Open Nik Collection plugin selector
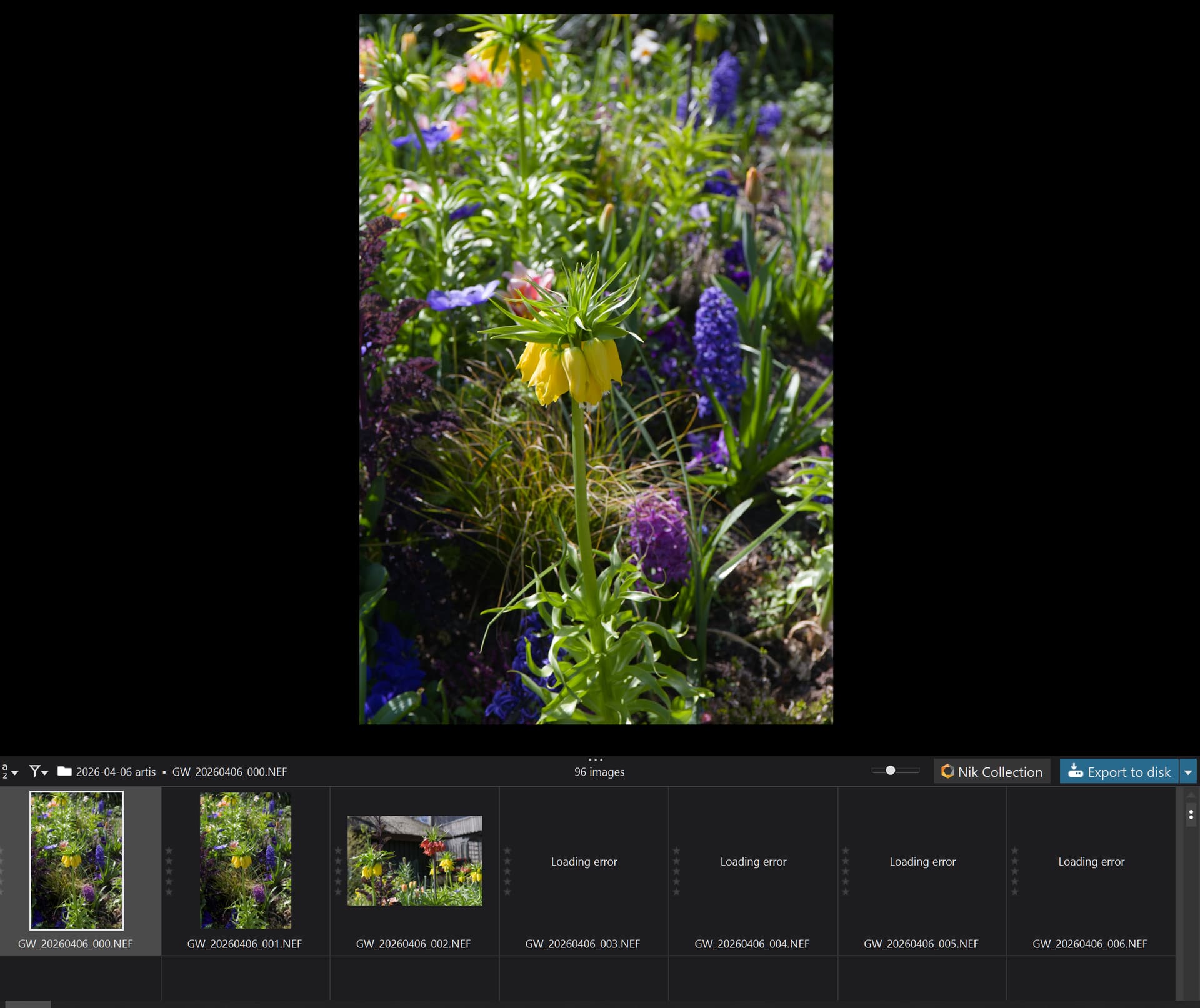The height and width of the screenshot is (1008, 1200). point(992,772)
